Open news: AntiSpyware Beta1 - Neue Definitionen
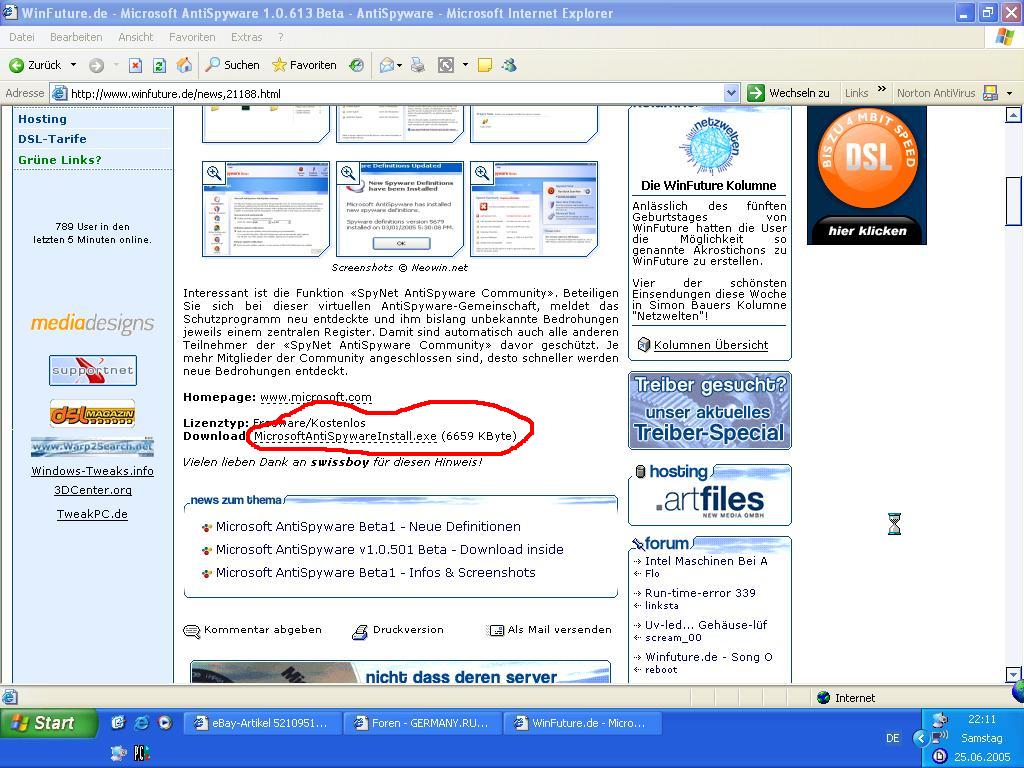The image size is (1024, 768). click(x=368, y=526)
